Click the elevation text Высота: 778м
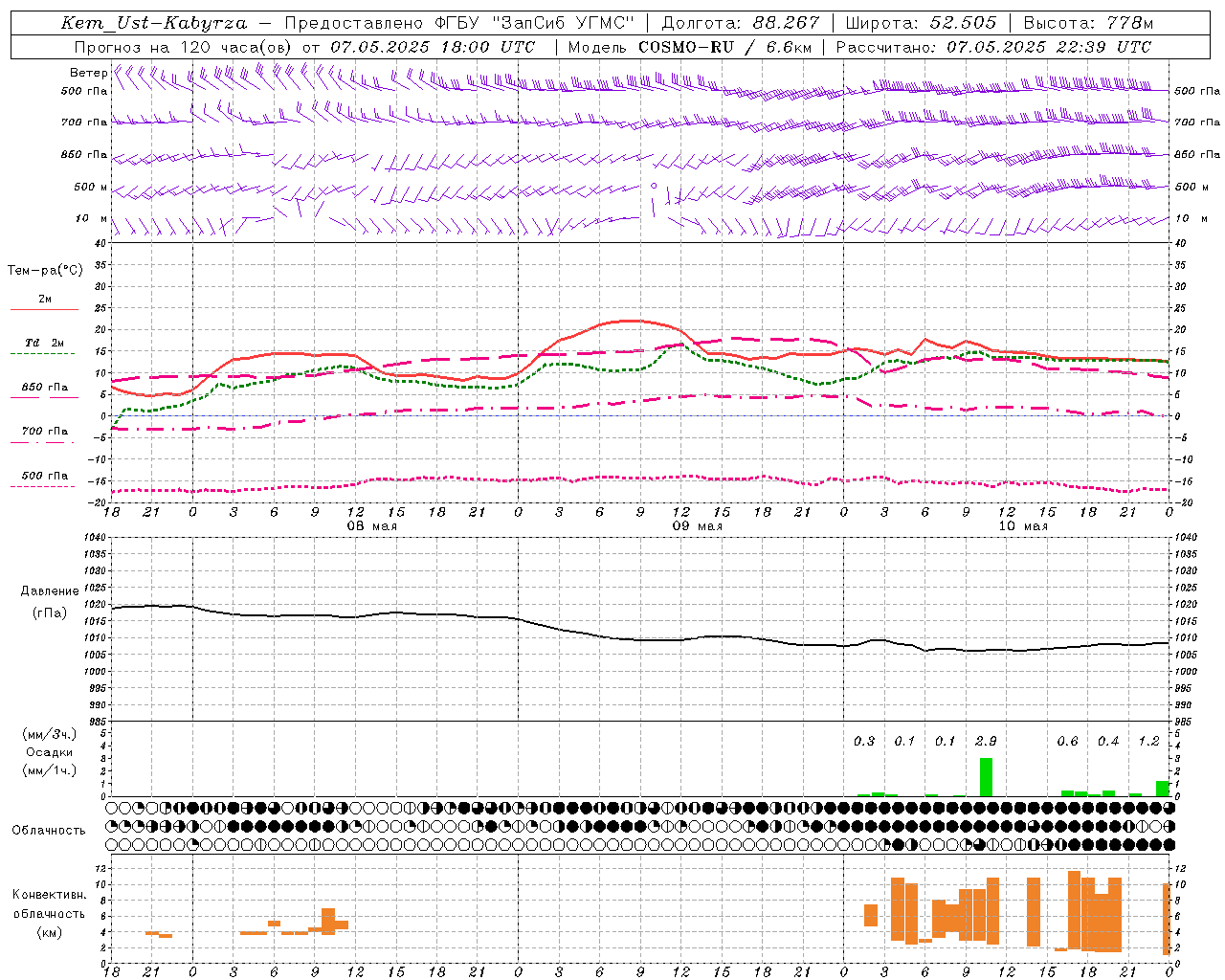 1088,23
